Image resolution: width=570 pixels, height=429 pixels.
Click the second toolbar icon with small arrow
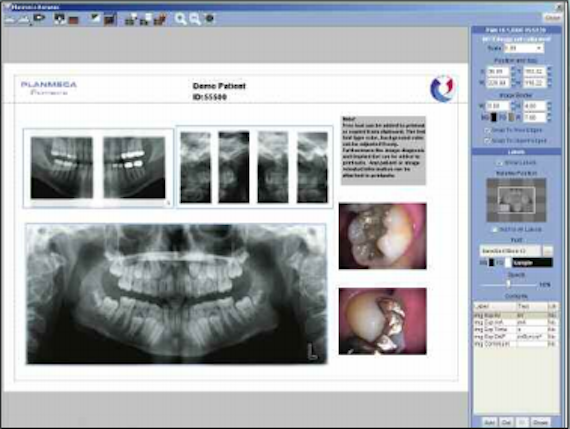coord(24,19)
